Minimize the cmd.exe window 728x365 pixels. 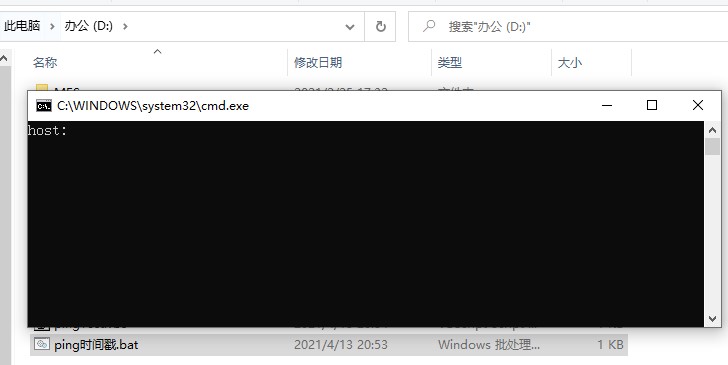606,105
